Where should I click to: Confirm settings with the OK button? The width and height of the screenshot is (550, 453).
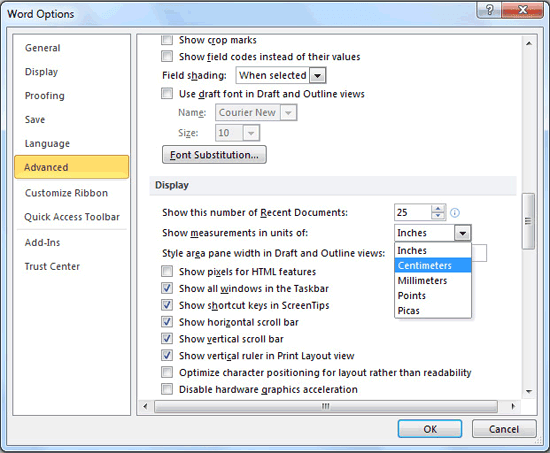point(430,429)
